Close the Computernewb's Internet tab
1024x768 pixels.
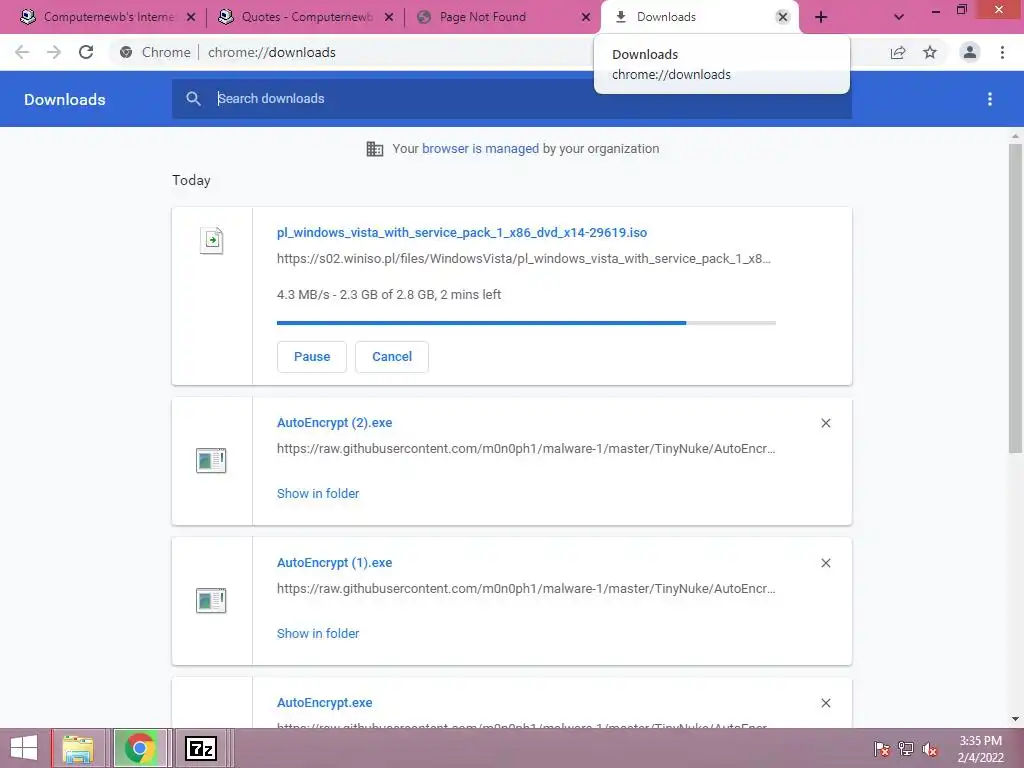tap(191, 17)
